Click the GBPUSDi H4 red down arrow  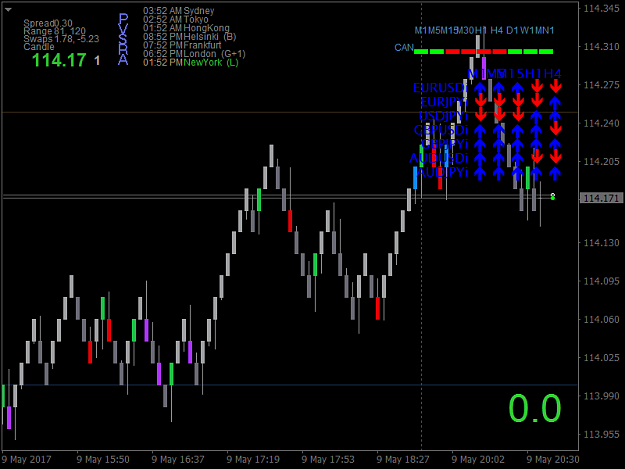556,128
